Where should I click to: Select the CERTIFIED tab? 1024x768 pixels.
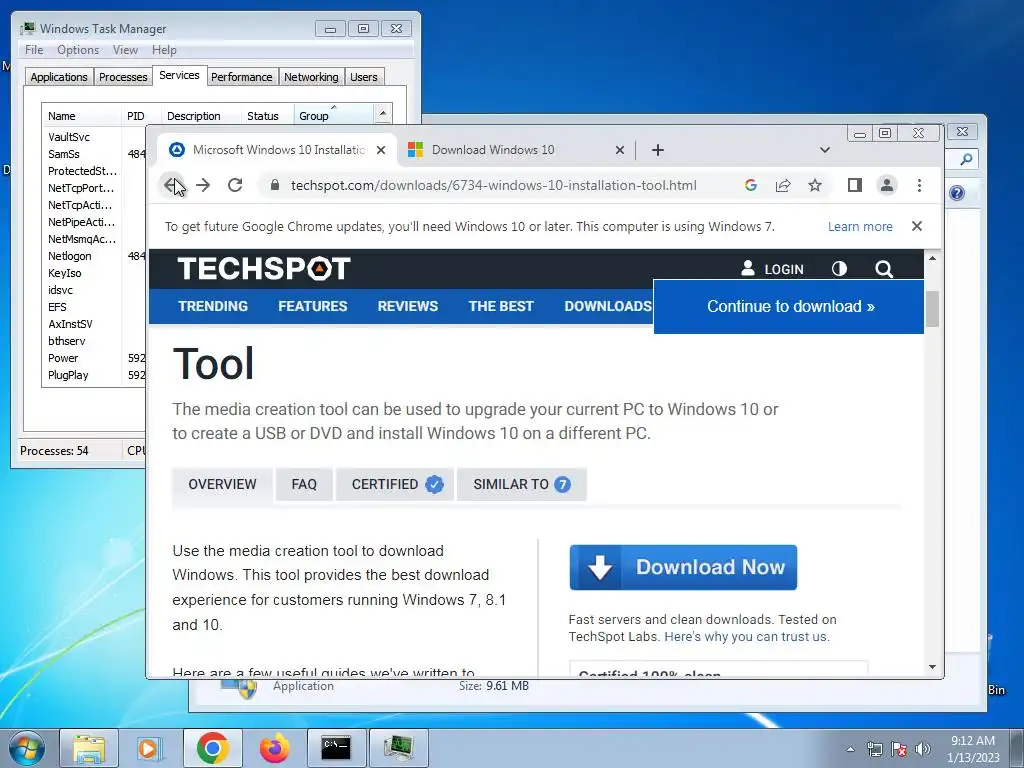coord(395,485)
